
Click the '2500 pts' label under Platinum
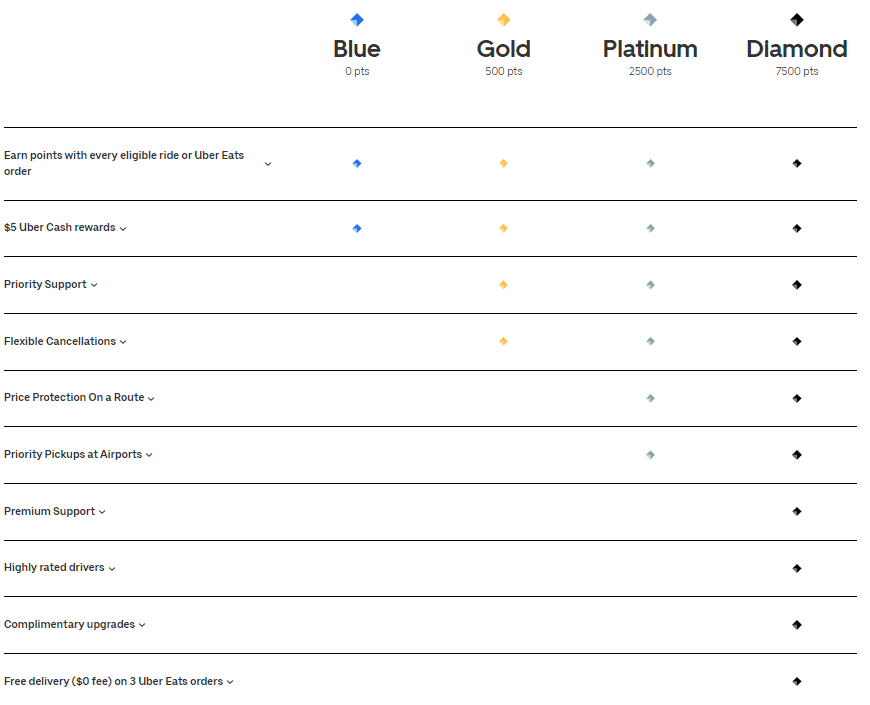(x=650, y=72)
